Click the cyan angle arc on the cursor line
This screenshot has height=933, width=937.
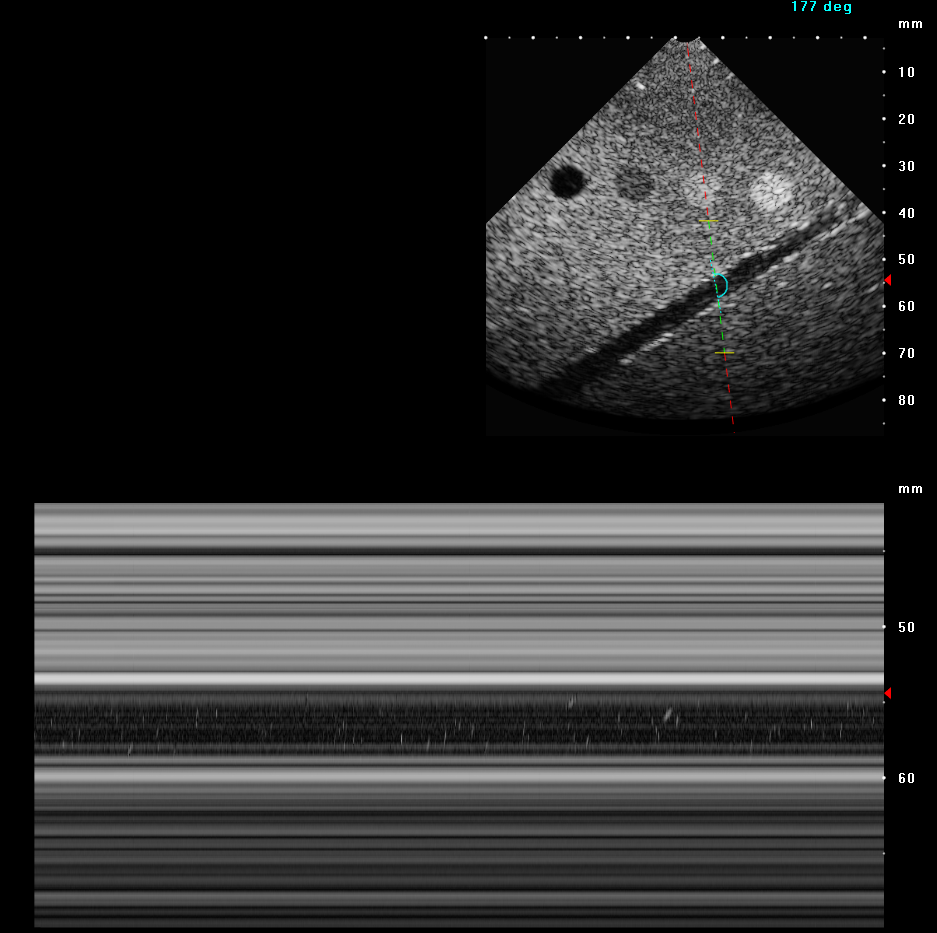tap(721, 286)
